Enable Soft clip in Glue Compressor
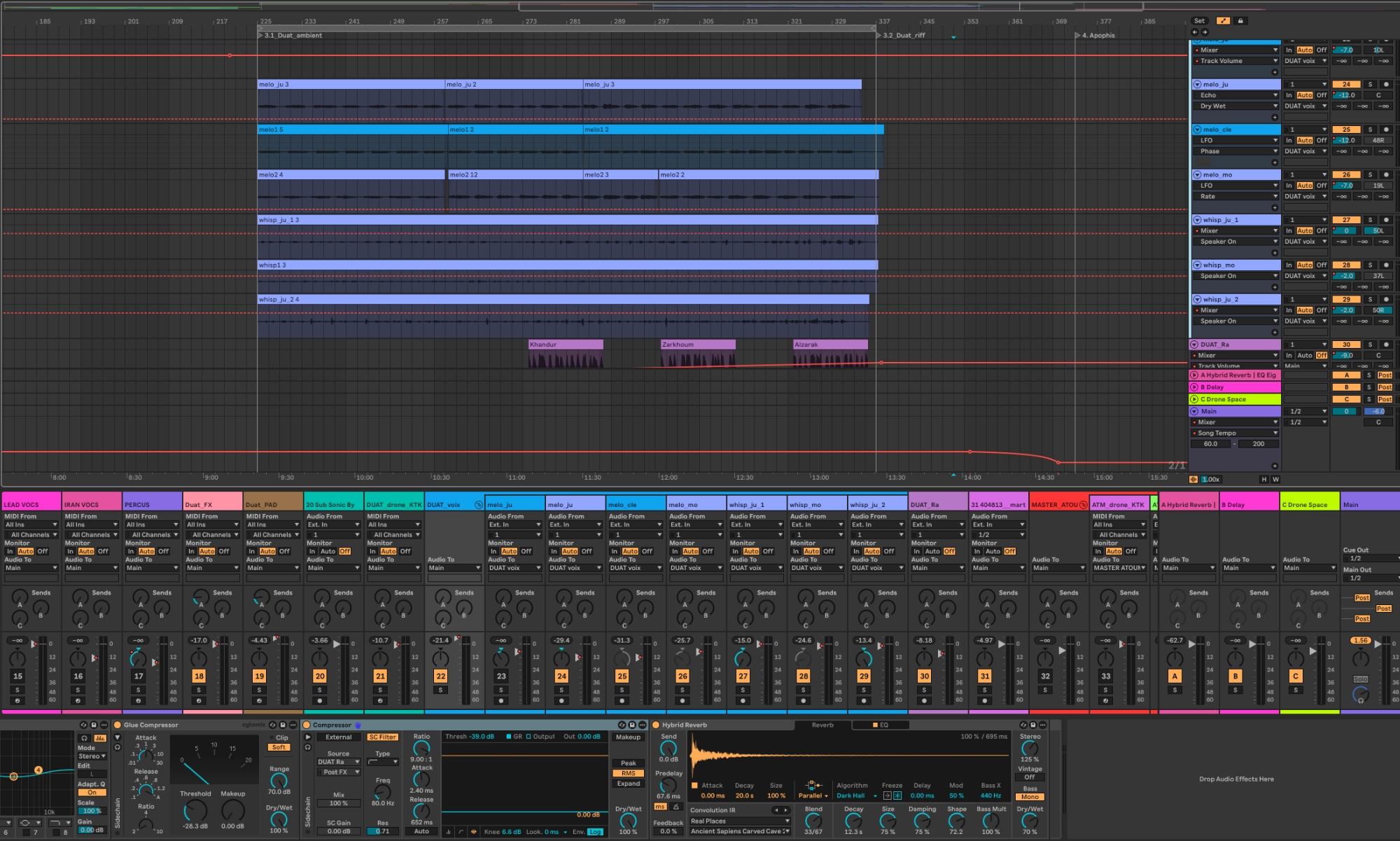Viewport: 1400px width, 841px height. pos(279,747)
